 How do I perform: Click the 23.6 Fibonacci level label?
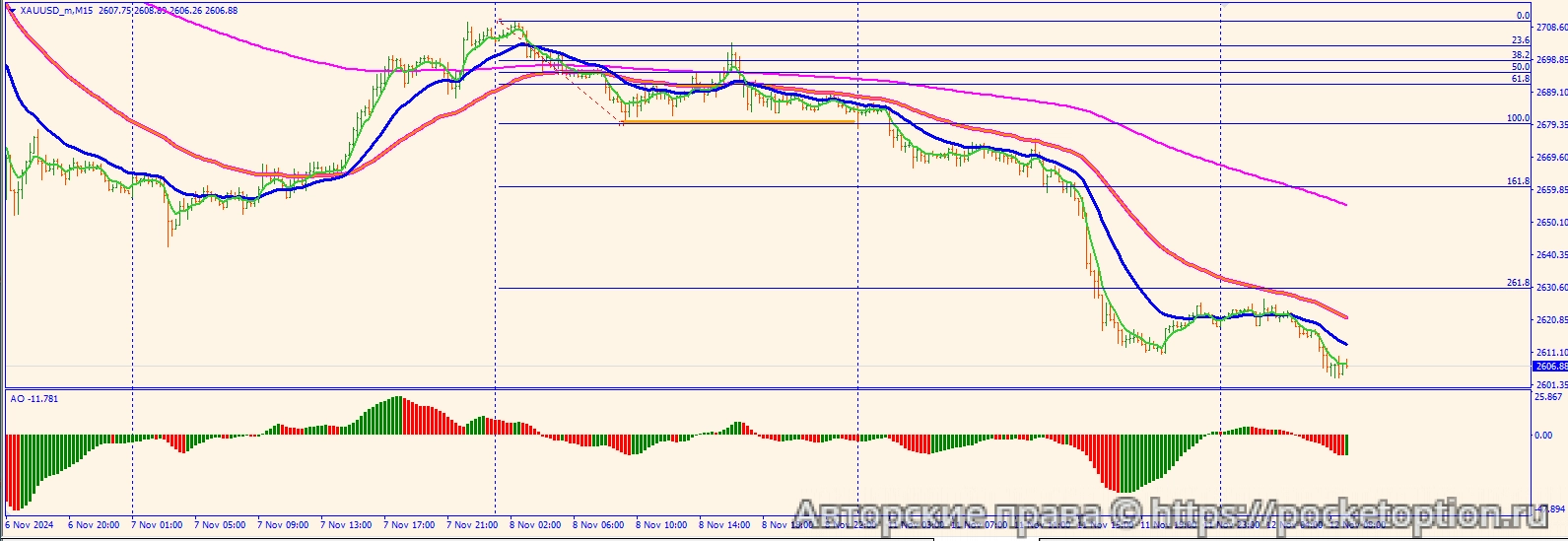click(x=1520, y=40)
